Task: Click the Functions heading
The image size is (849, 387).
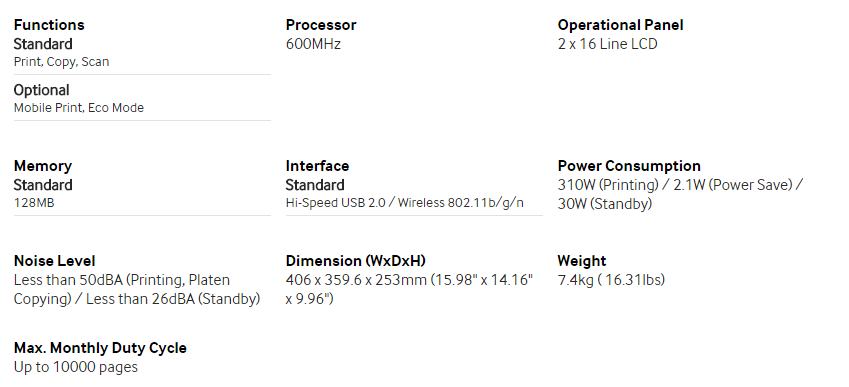Action: click(49, 25)
